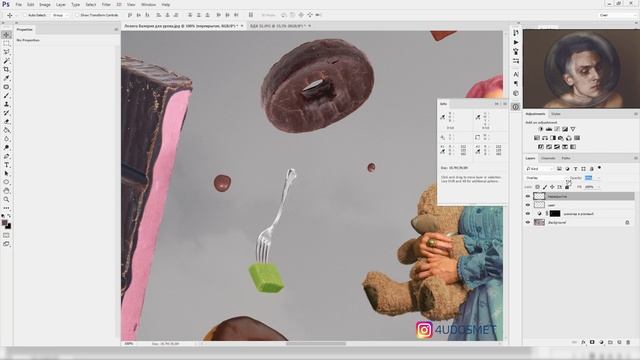
Task: Click the foreground color swatch
Action: (4, 222)
